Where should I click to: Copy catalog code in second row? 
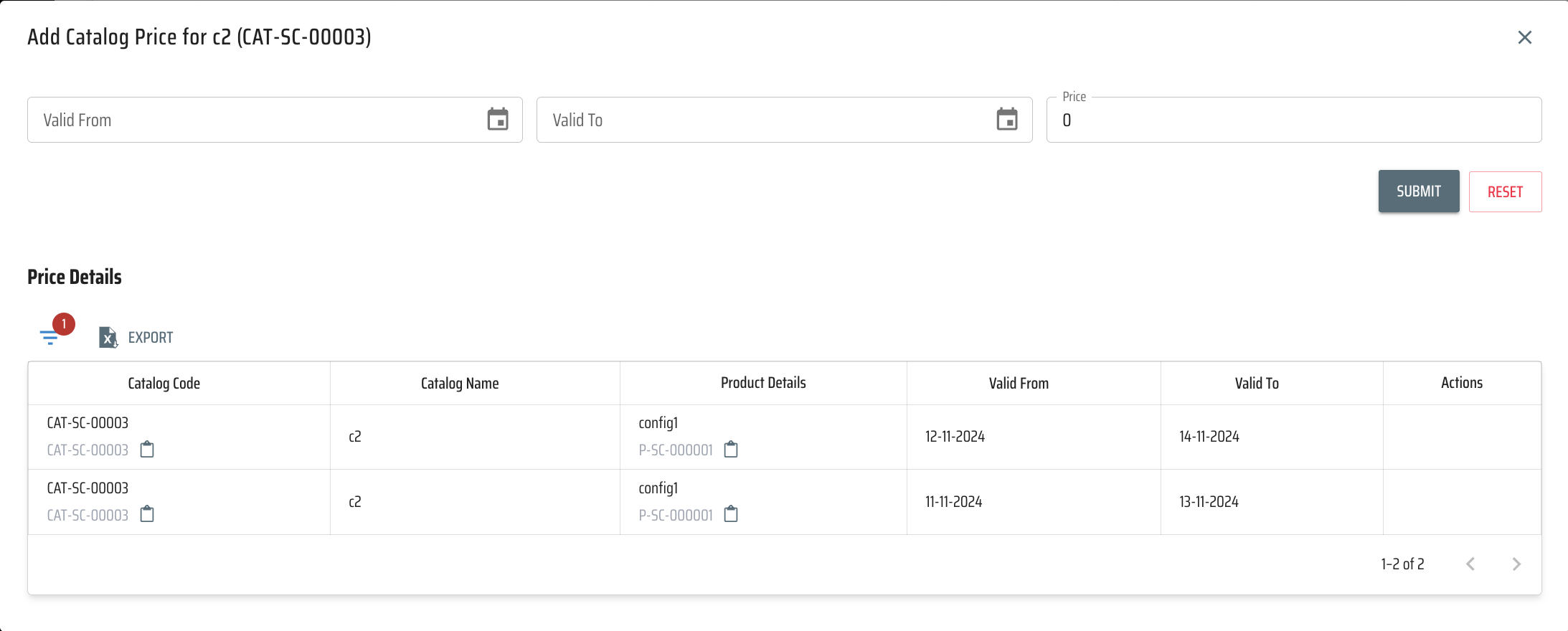tap(147, 514)
